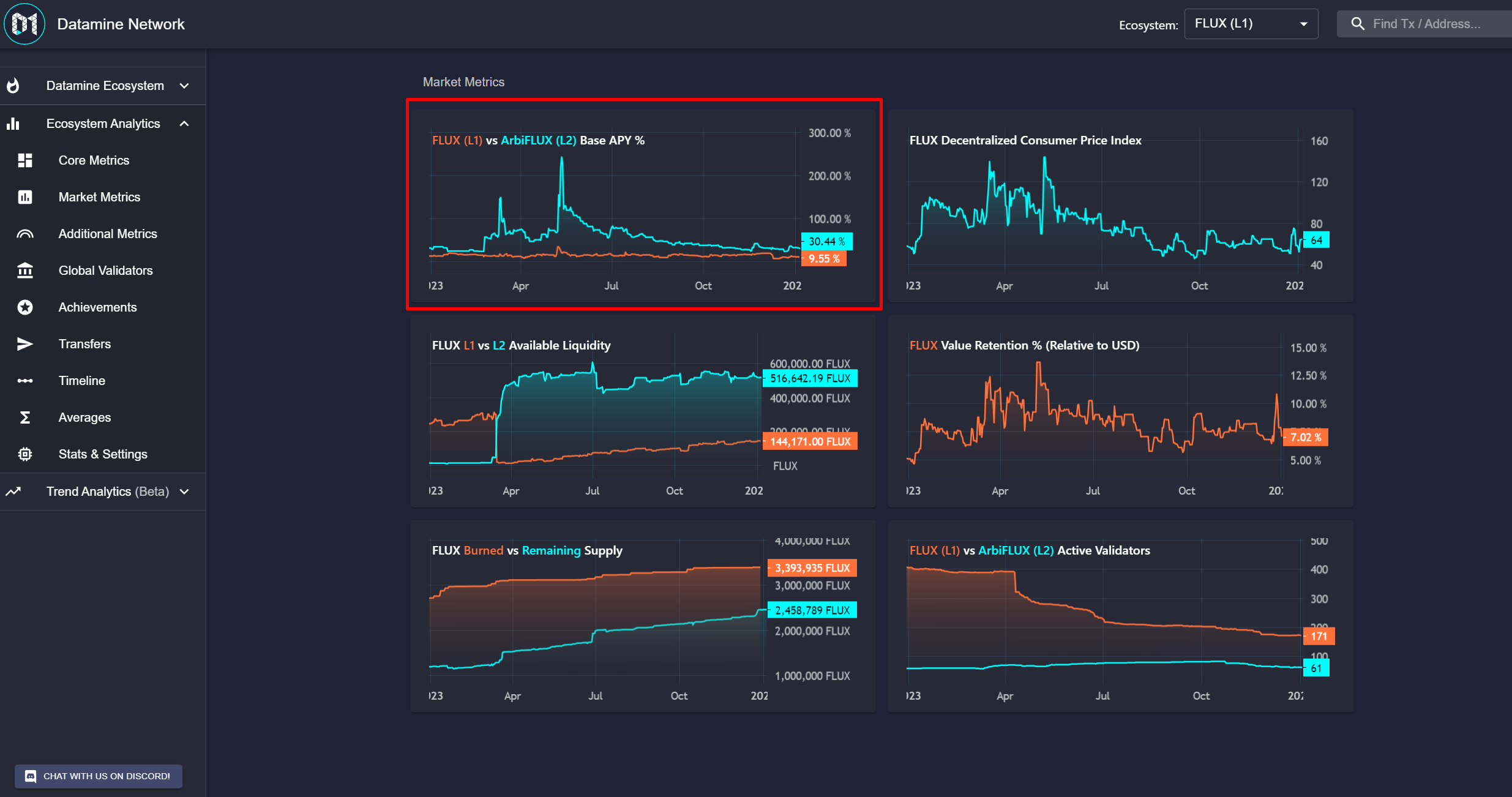
Task: Click the Stats & Settings chip icon
Action: pos(25,454)
